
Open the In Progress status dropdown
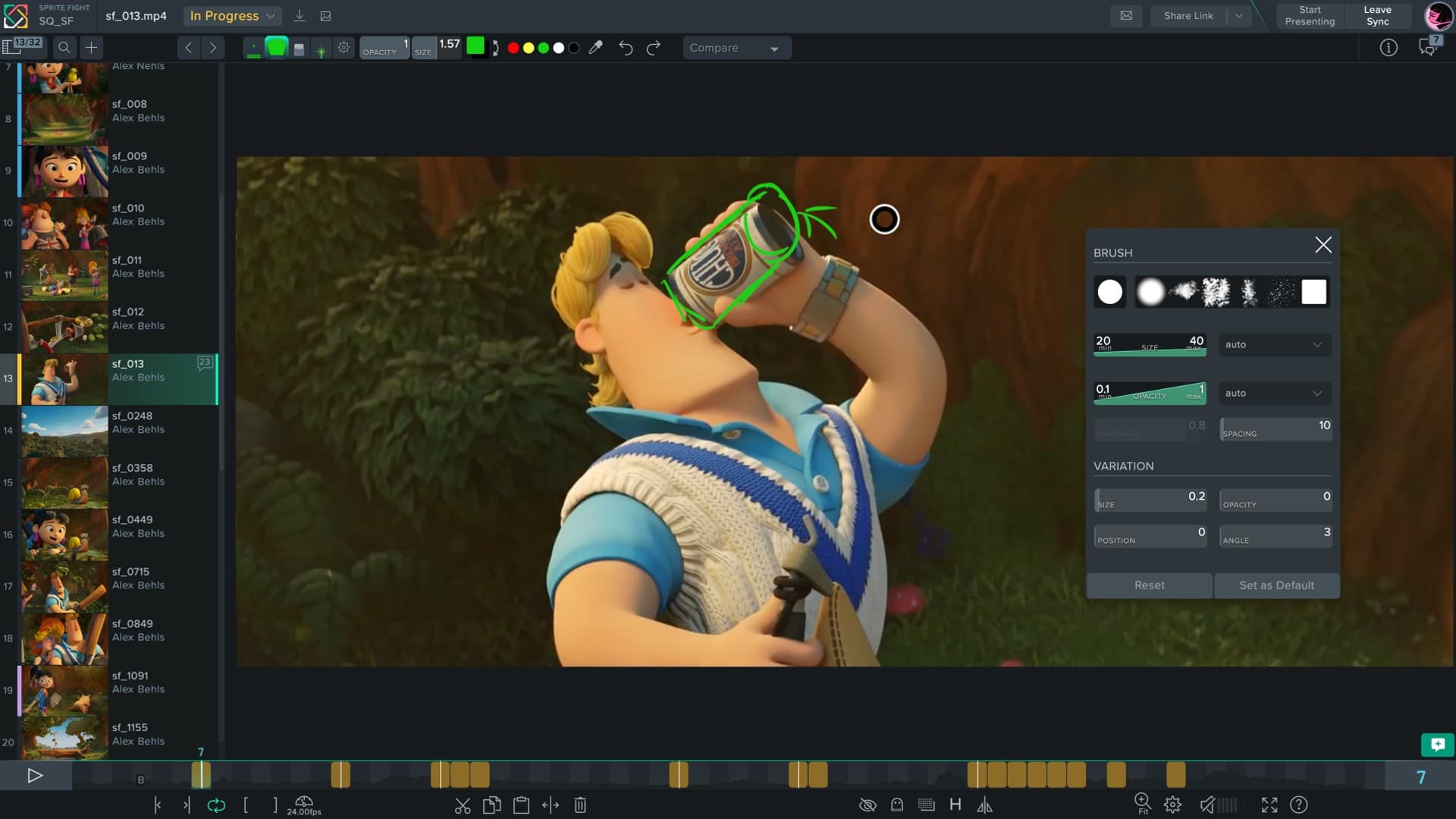point(232,15)
